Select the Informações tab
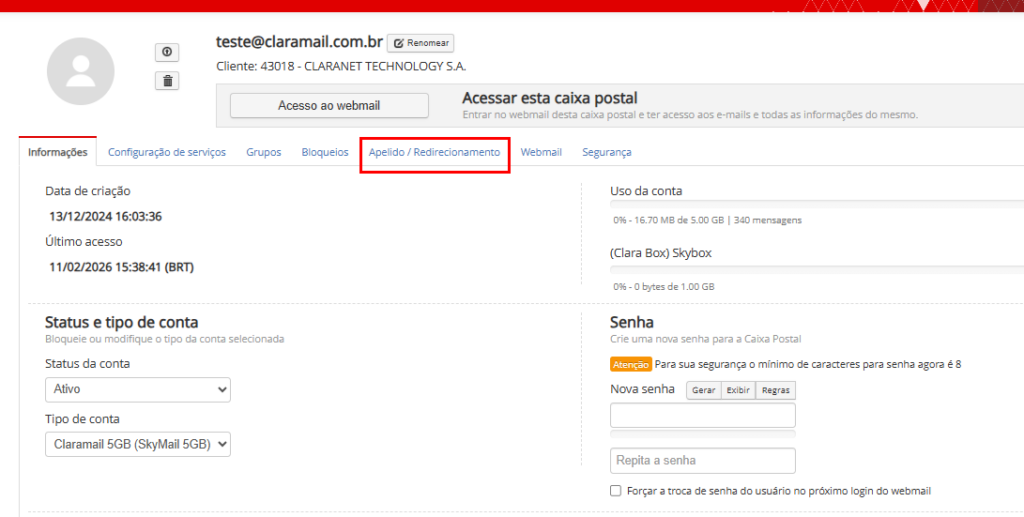The image size is (1024, 517). point(58,152)
